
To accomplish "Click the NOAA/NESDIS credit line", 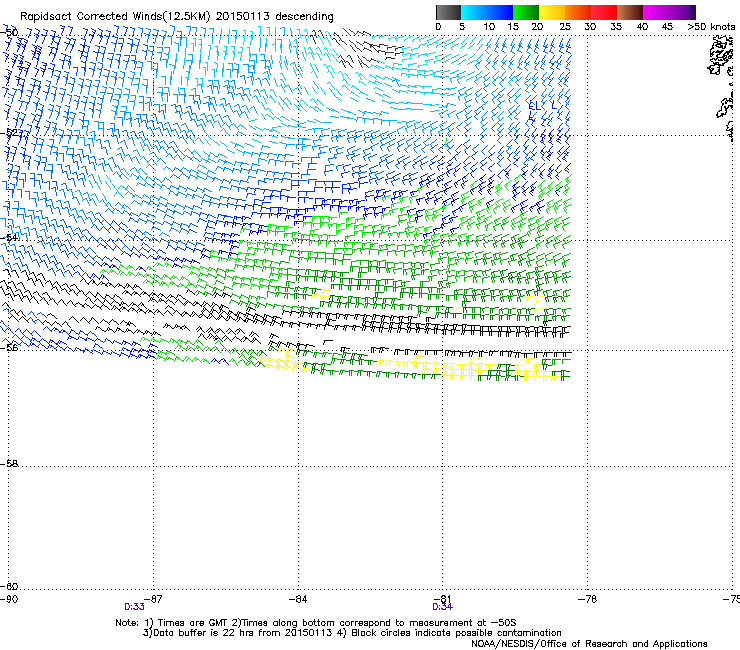I will pos(589,644).
